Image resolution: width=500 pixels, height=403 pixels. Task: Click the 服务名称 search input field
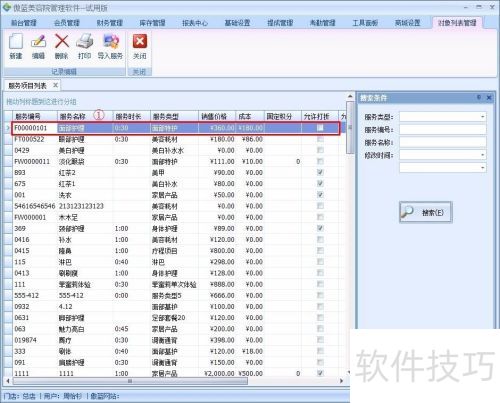443,142
